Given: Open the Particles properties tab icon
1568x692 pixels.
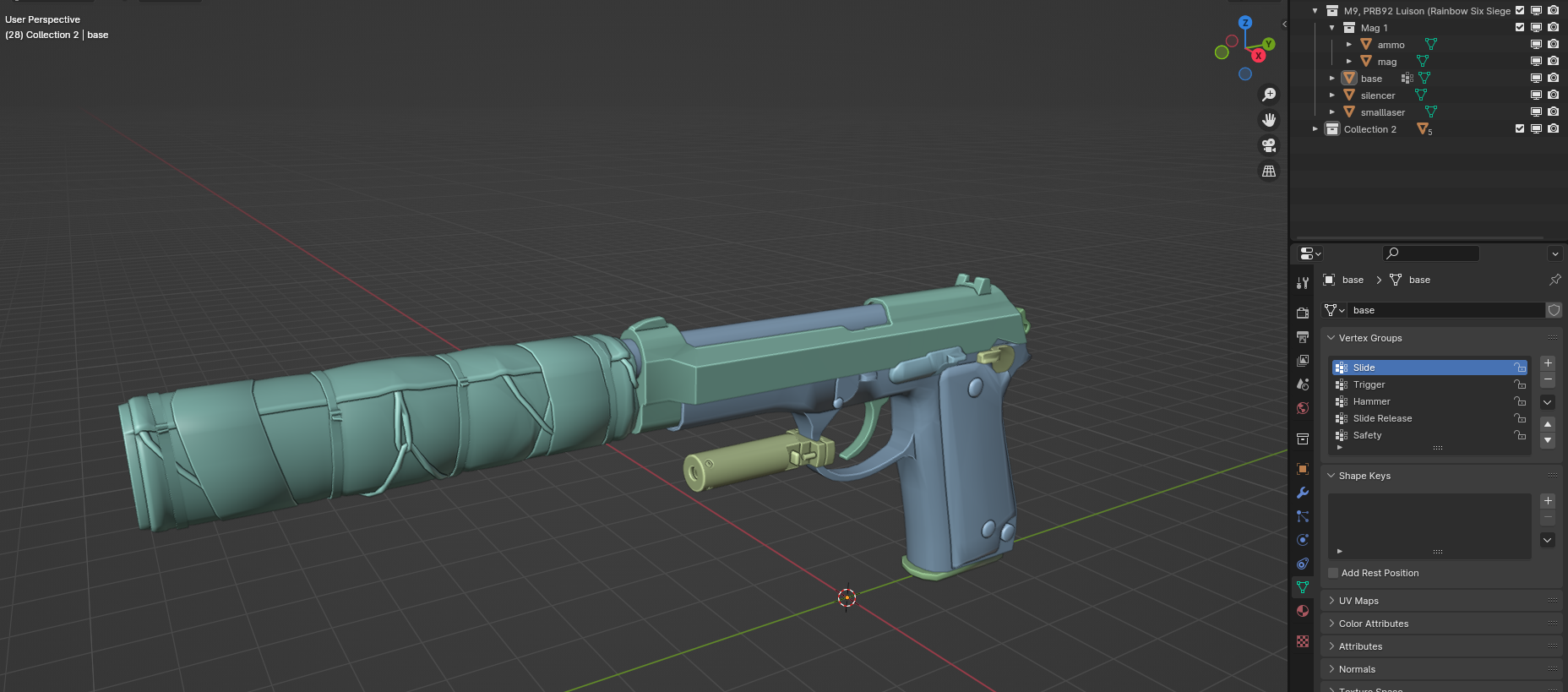Looking at the screenshot, I should tap(1303, 516).
